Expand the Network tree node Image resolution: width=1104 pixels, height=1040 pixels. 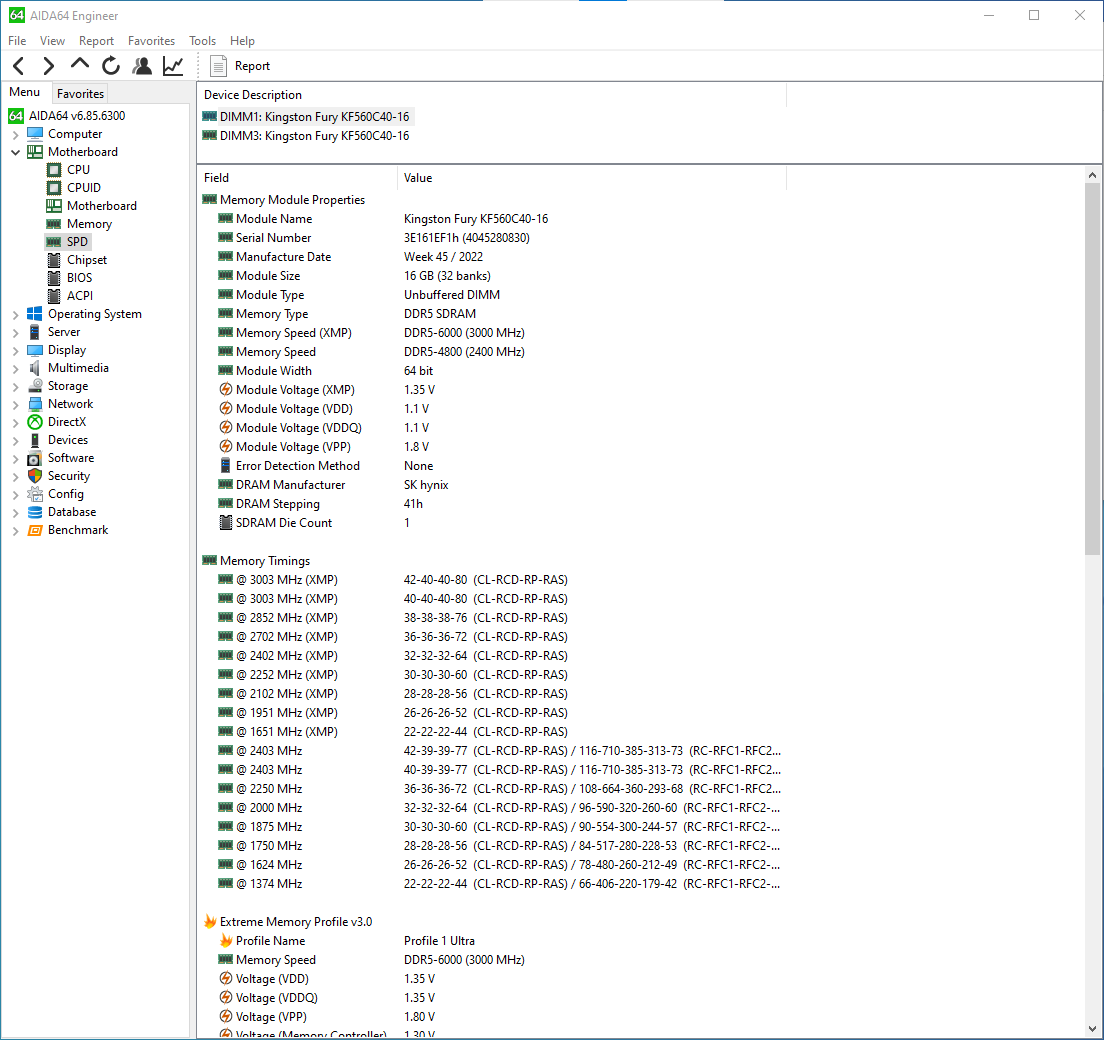[x=15, y=405]
